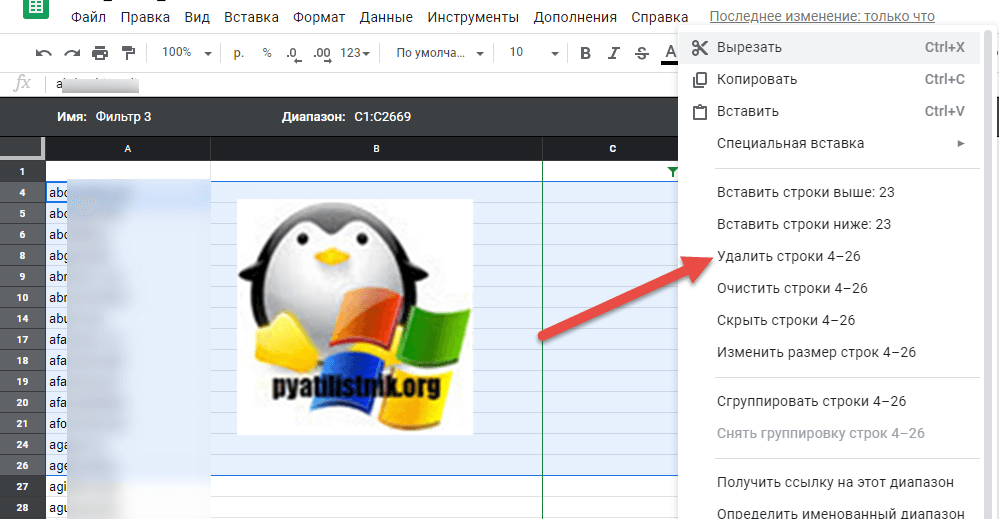Open the Файл menu
This screenshot has height=519, width=999.
coord(89,17)
